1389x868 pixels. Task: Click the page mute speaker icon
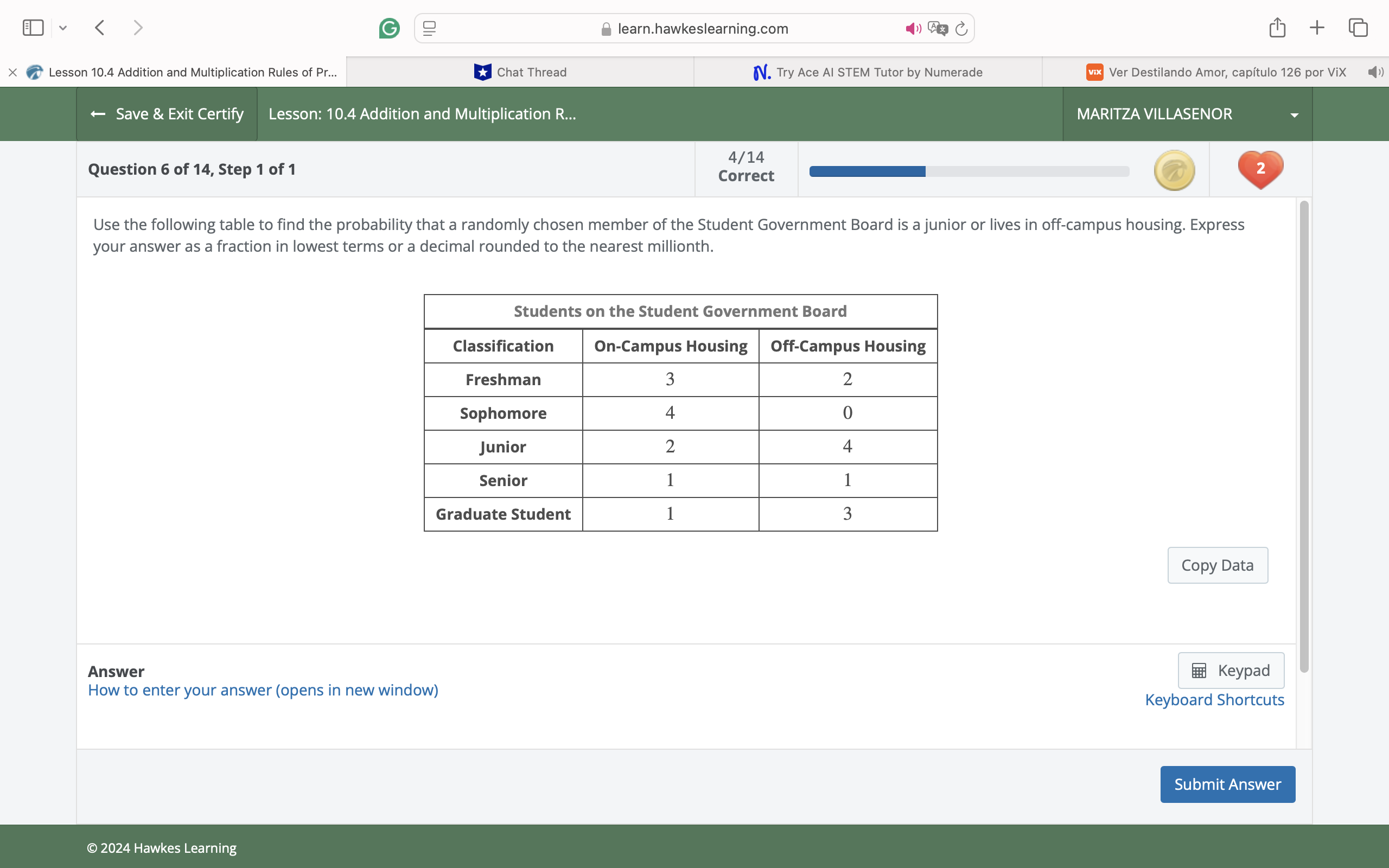(x=913, y=28)
